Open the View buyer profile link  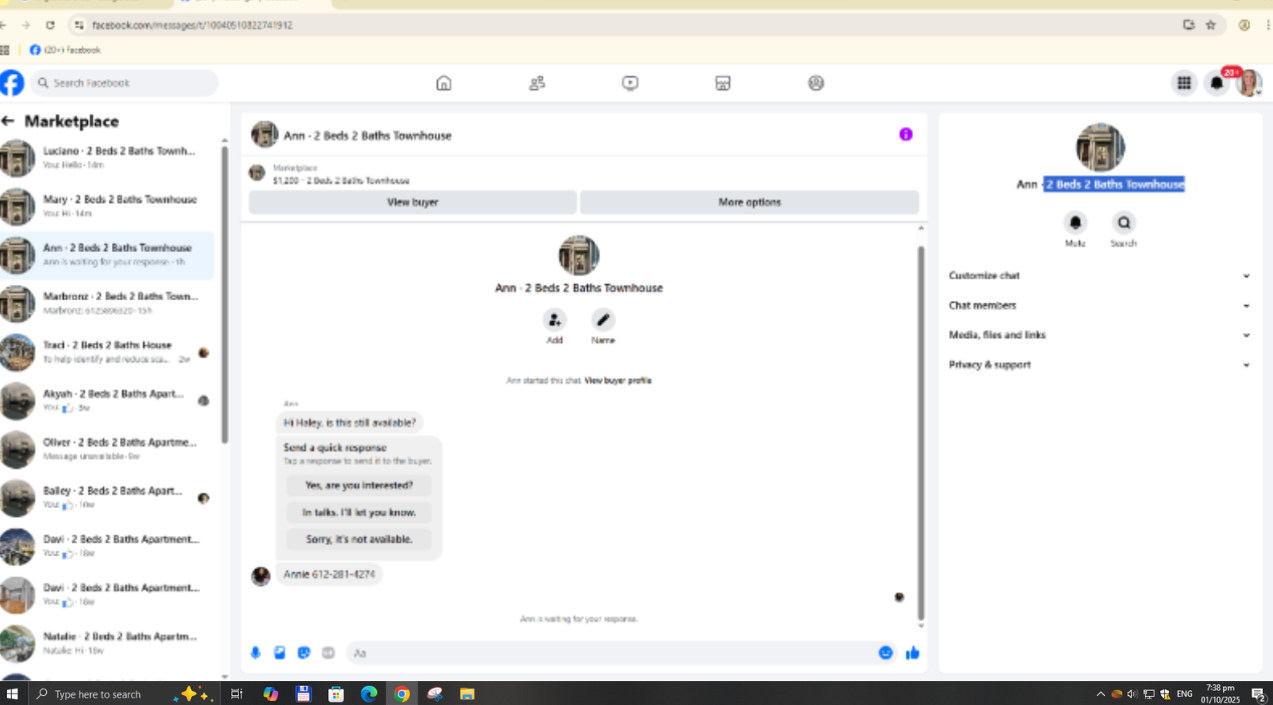click(618, 381)
